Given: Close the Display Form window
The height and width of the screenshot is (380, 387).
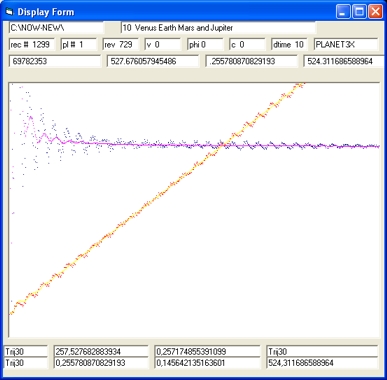Looking at the screenshot, I should tap(375, 12).
